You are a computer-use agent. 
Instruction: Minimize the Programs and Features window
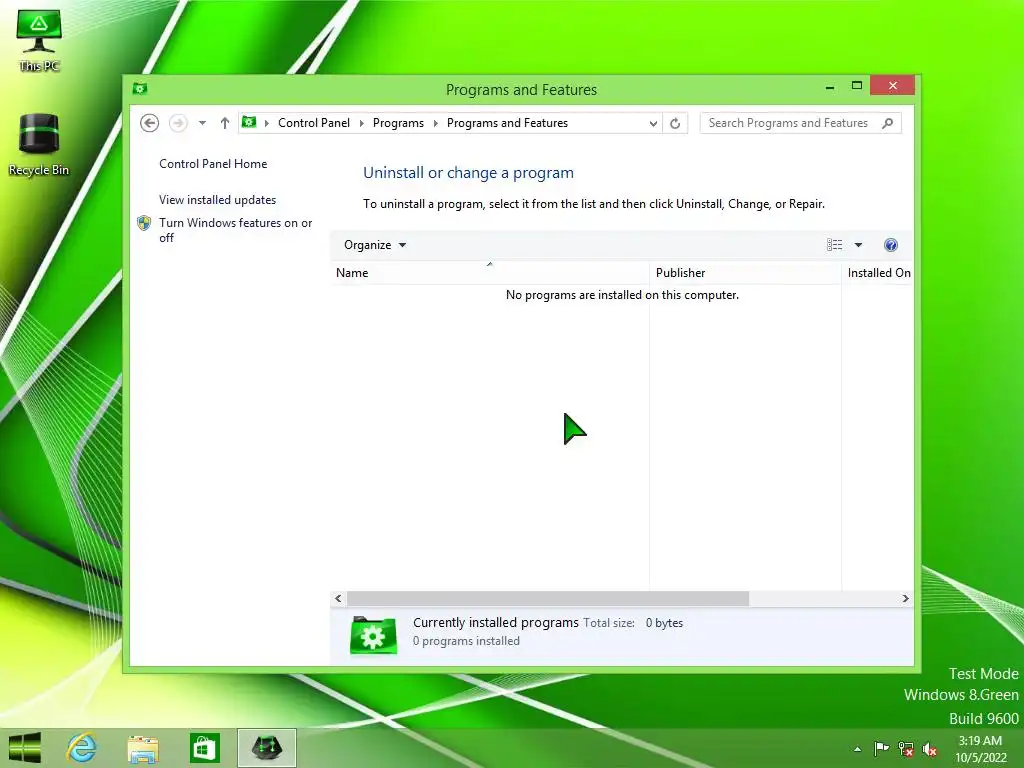[829, 86]
